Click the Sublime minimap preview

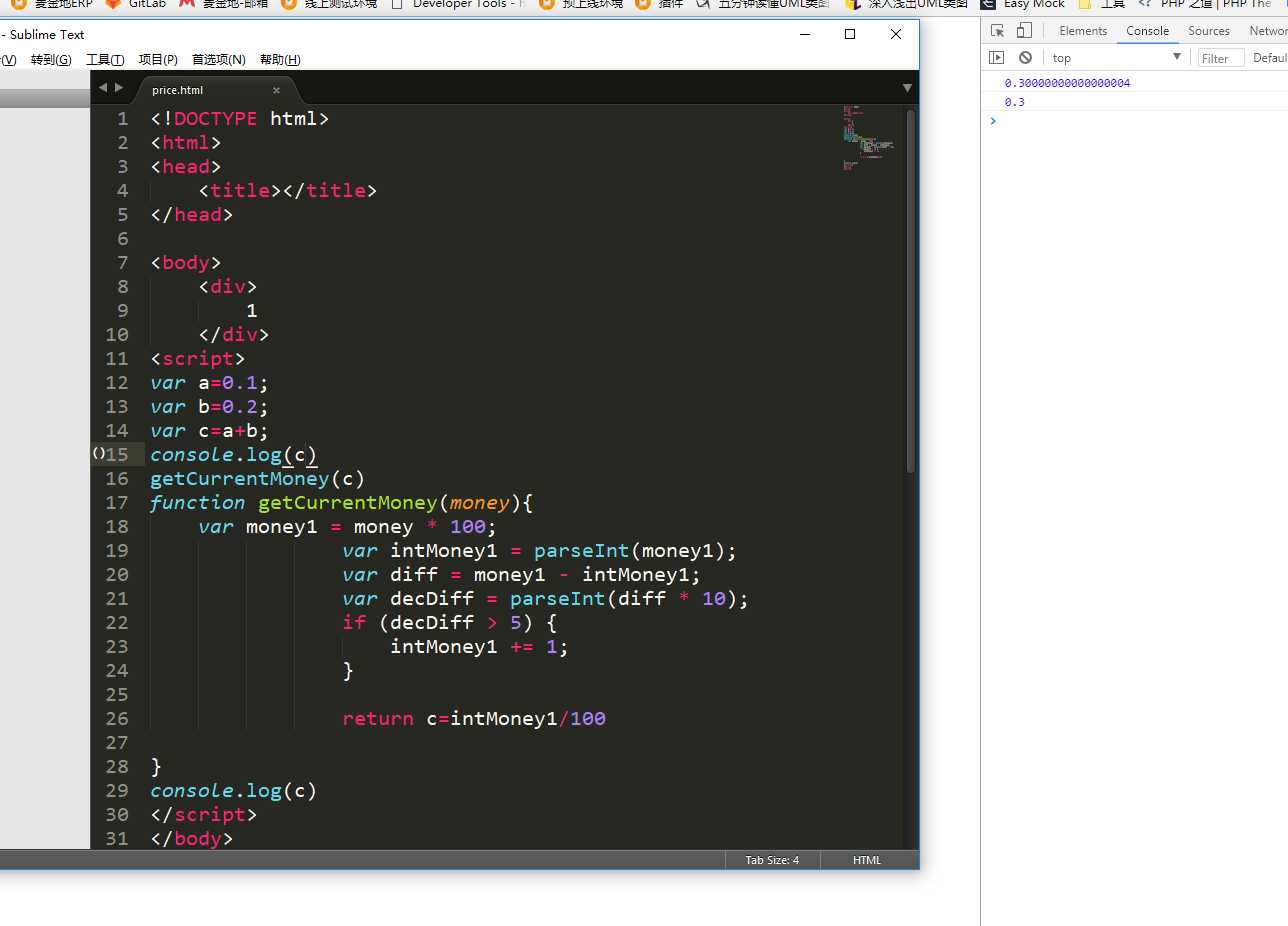tap(868, 138)
